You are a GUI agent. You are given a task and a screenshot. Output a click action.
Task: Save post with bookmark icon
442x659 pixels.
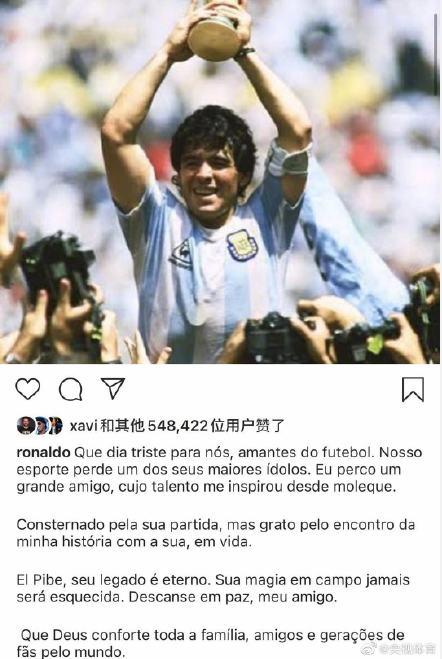[413, 389]
